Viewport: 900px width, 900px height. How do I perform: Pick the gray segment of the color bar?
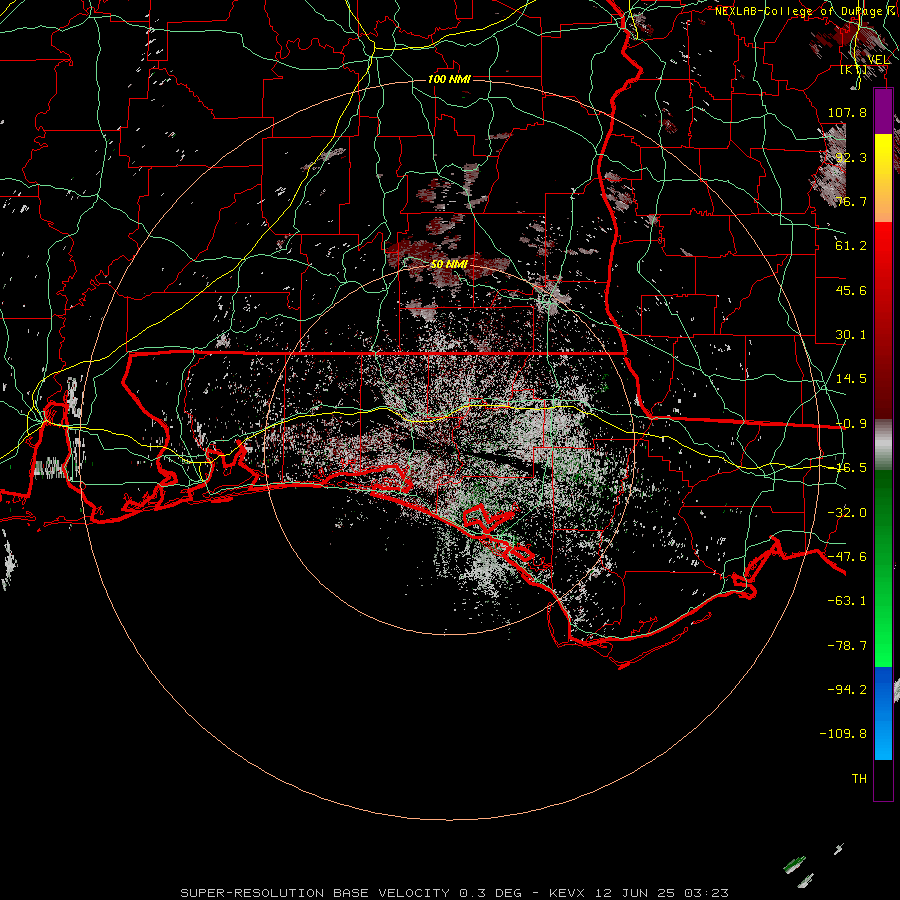(x=883, y=445)
